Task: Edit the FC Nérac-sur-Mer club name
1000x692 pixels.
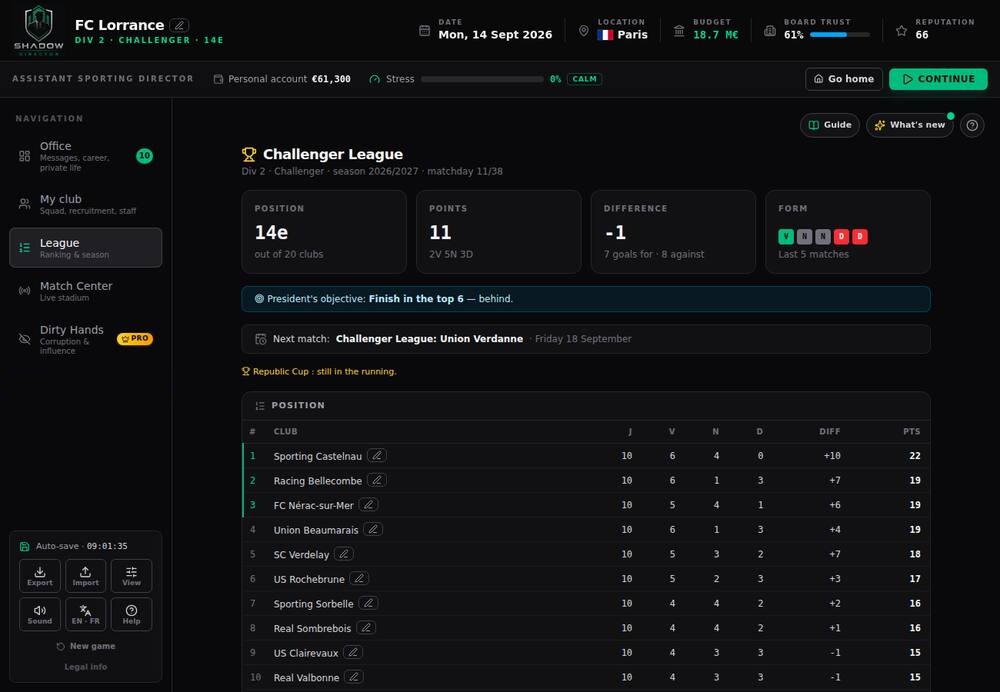Action: coord(368,504)
